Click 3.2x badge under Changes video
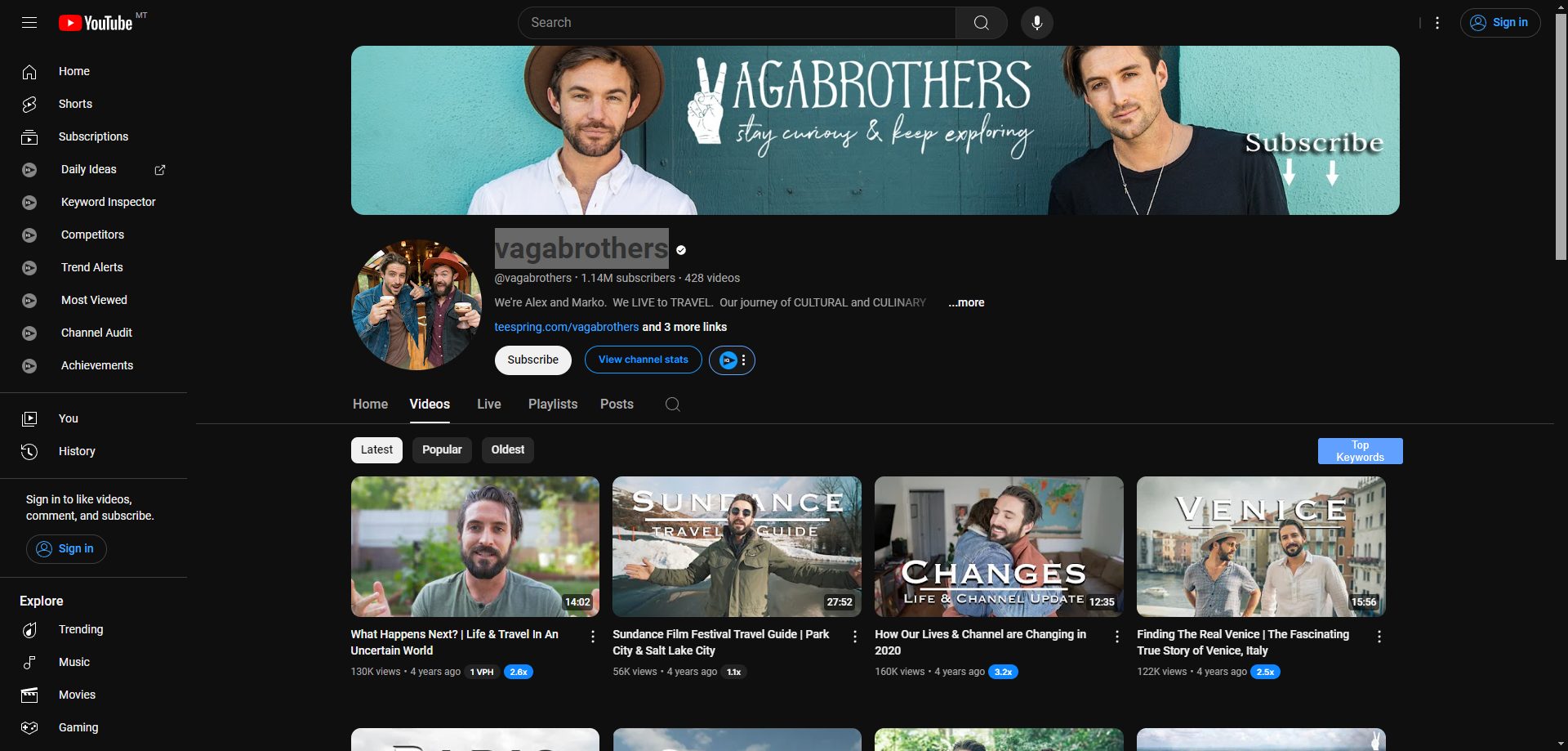Screen dimensions: 1568x751 click(x=1003, y=673)
